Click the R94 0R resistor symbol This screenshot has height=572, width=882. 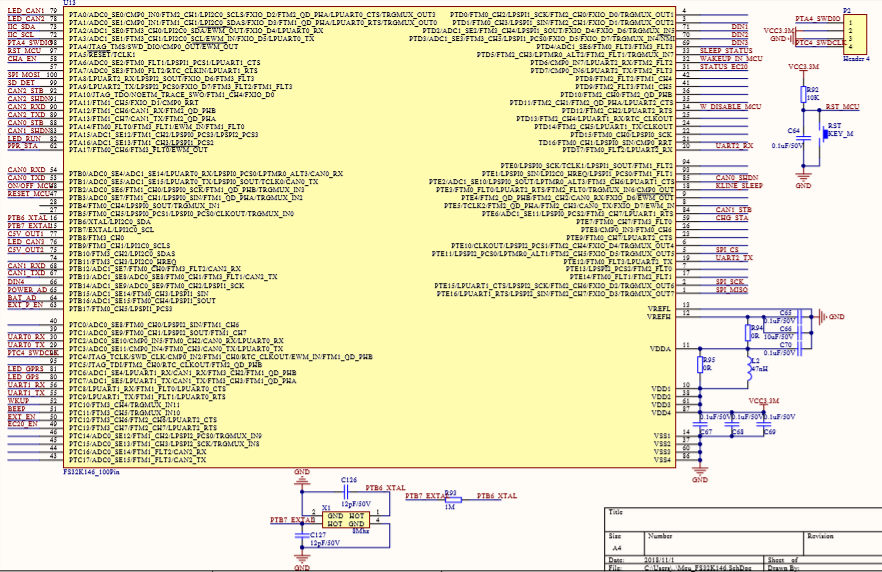[748, 332]
